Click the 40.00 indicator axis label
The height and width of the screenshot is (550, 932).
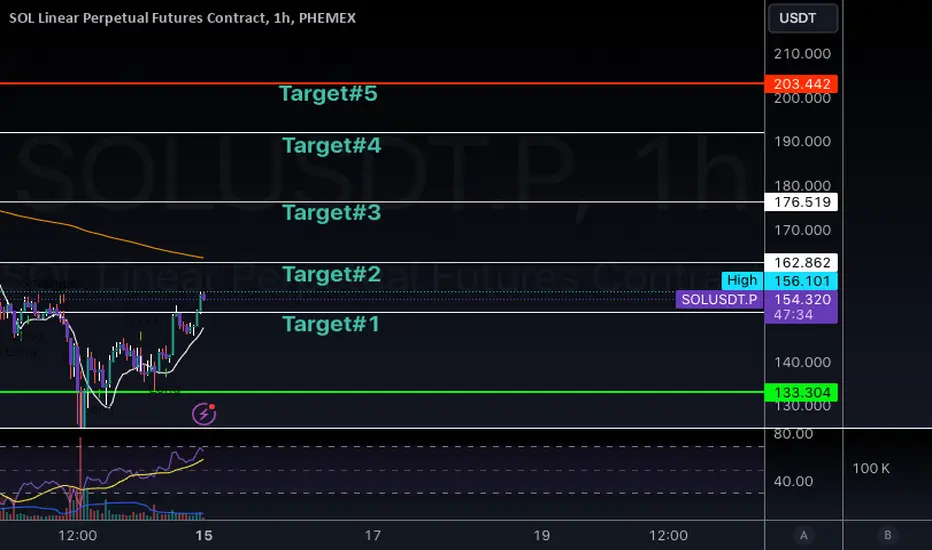(793, 481)
